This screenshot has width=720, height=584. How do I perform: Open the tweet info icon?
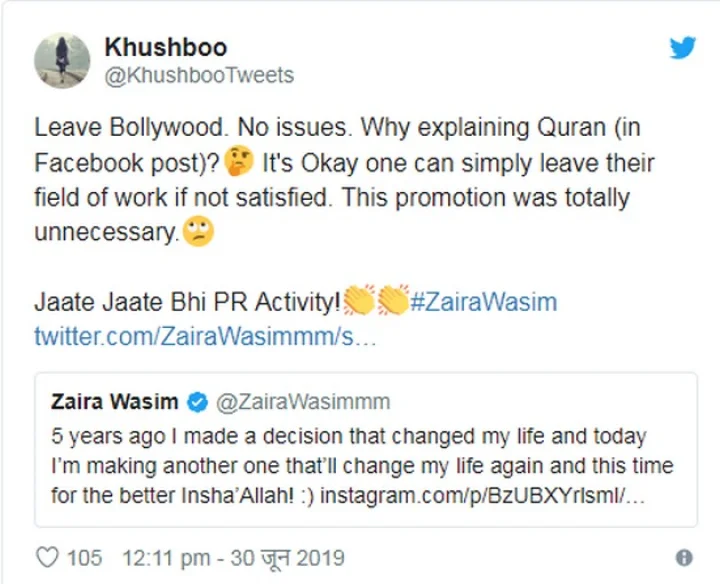point(684,558)
